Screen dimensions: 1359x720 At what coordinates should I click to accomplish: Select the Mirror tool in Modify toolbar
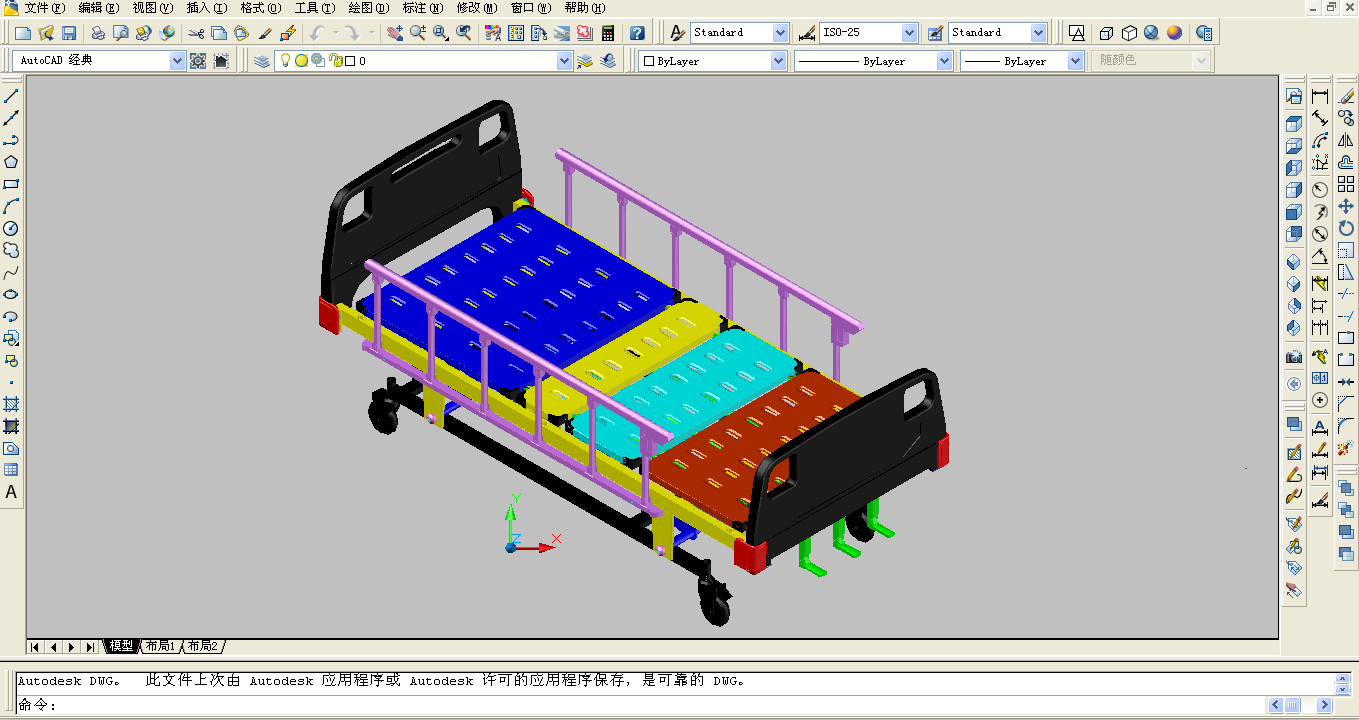[1345, 140]
